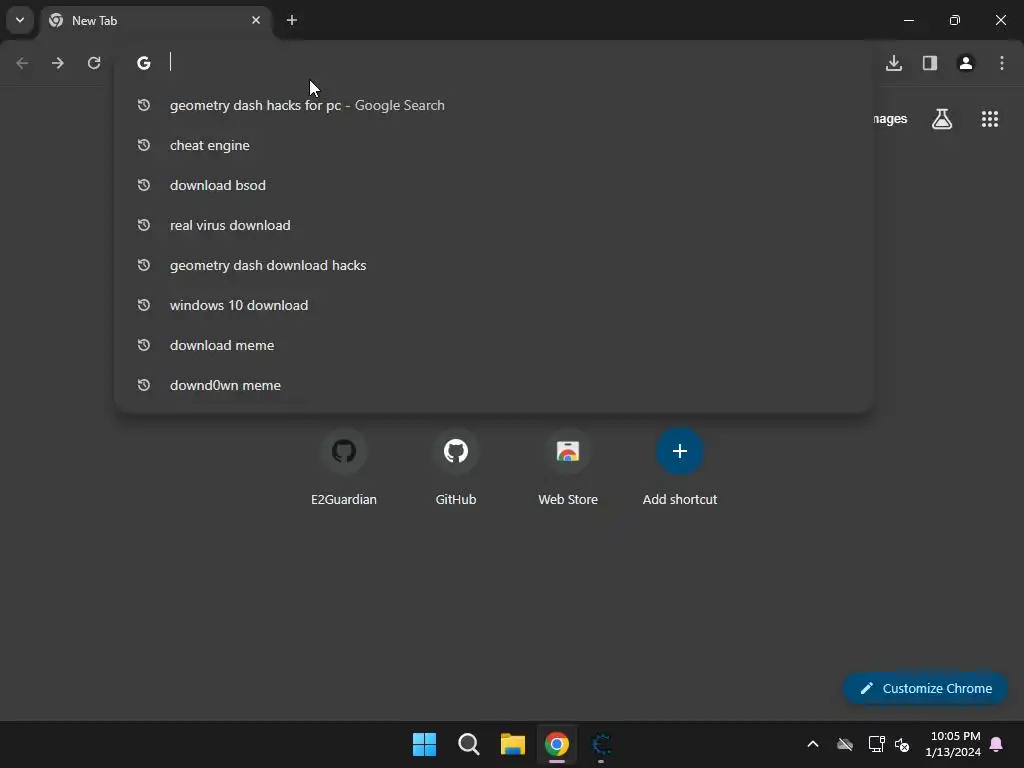This screenshot has height=768, width=1024.
Task: Click history clock icon beside 'download meme'
Action: point(144,345)
